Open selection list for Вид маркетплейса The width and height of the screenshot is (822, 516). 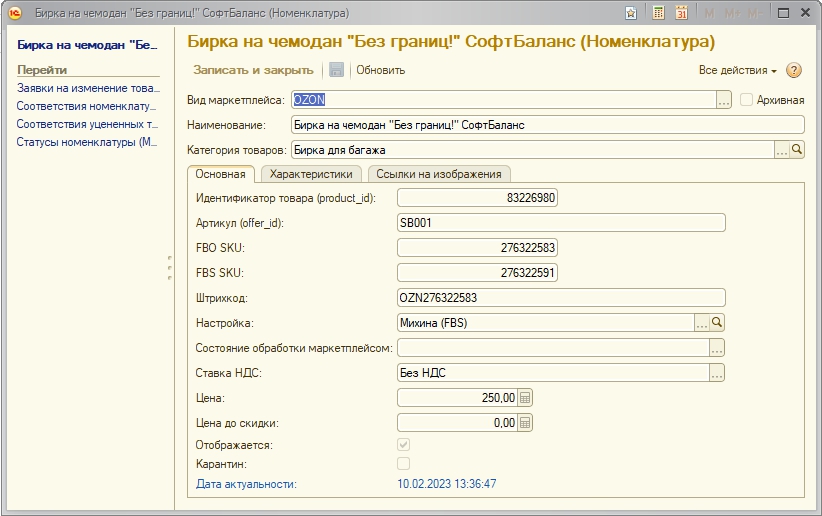point(724,100)
